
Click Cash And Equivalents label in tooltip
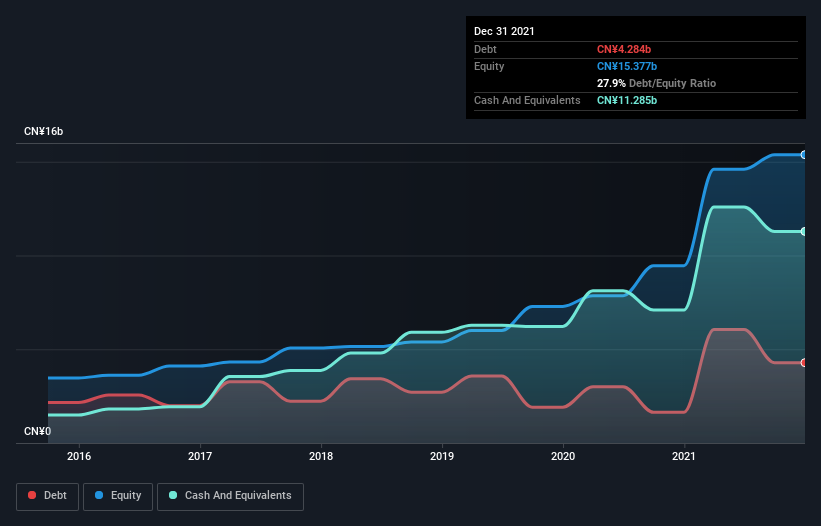point(527,100)
